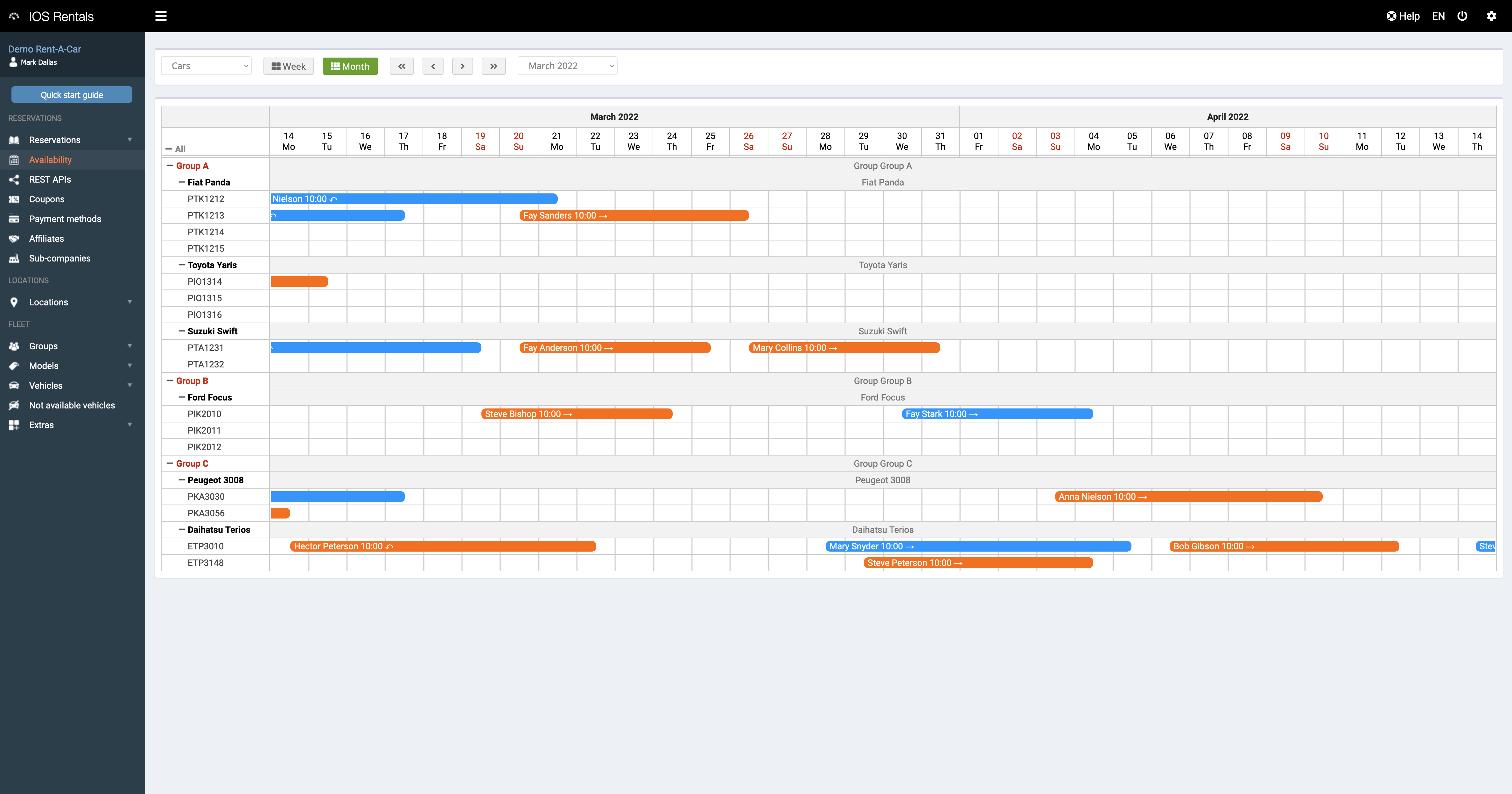Open the settings gear icon
This screenshot has width=1512, height=794.
(1491, 17)
